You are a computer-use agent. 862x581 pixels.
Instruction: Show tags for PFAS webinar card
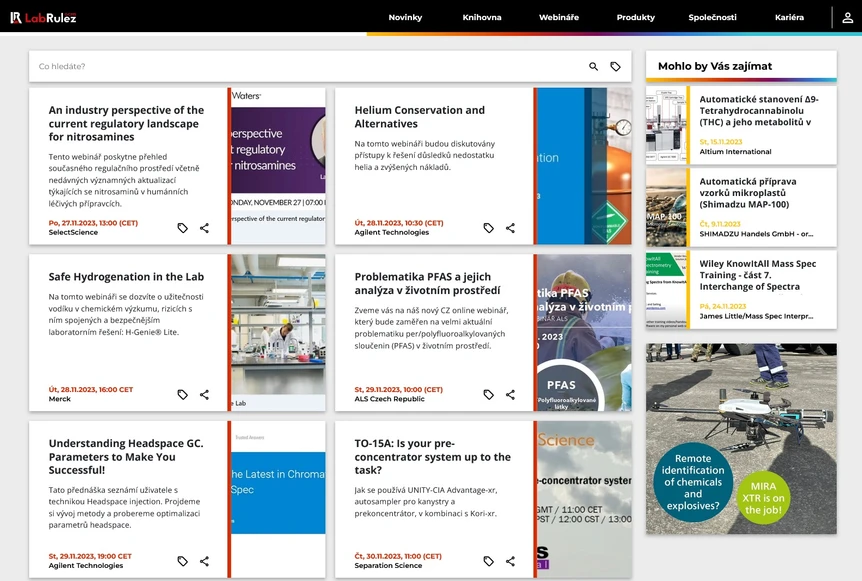point(488,395)
